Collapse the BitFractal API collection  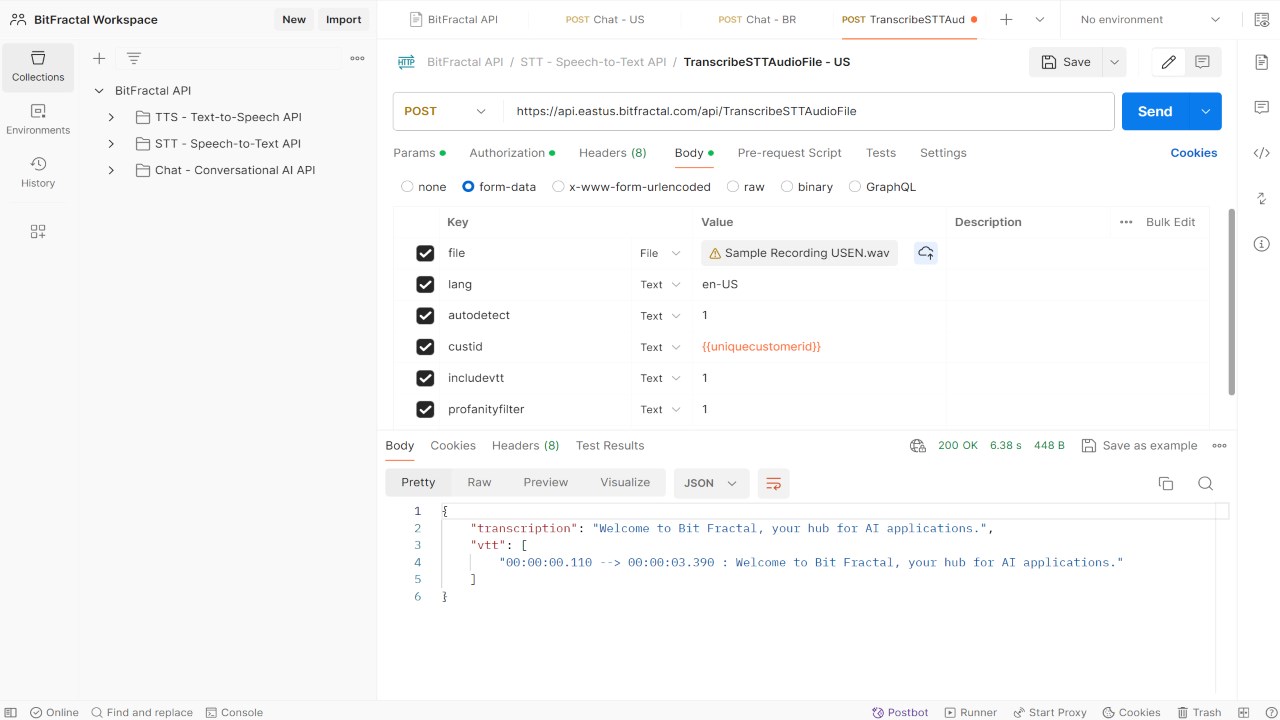click(98, 91)
